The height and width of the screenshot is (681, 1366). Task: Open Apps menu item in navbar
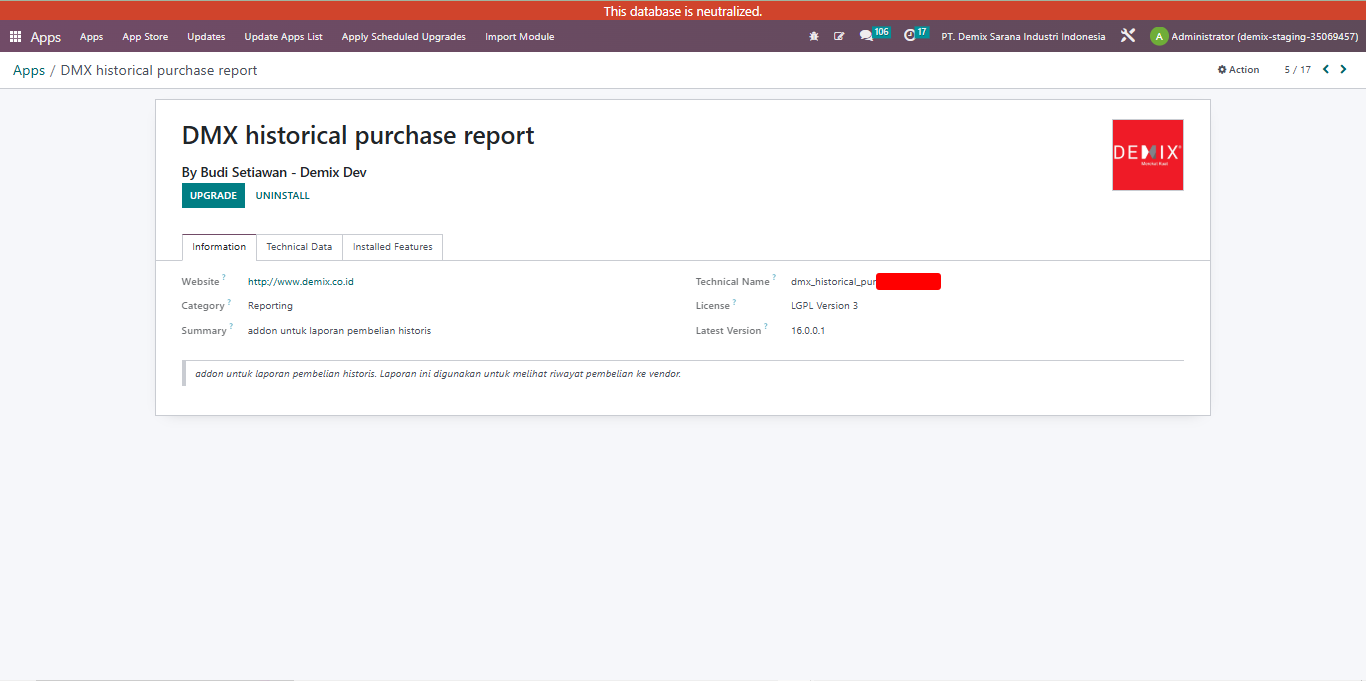tap(91, 37)
